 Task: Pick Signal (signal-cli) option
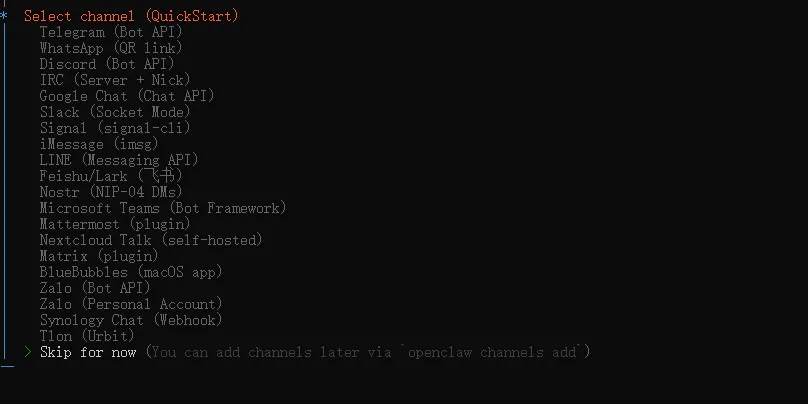point(115,128)
